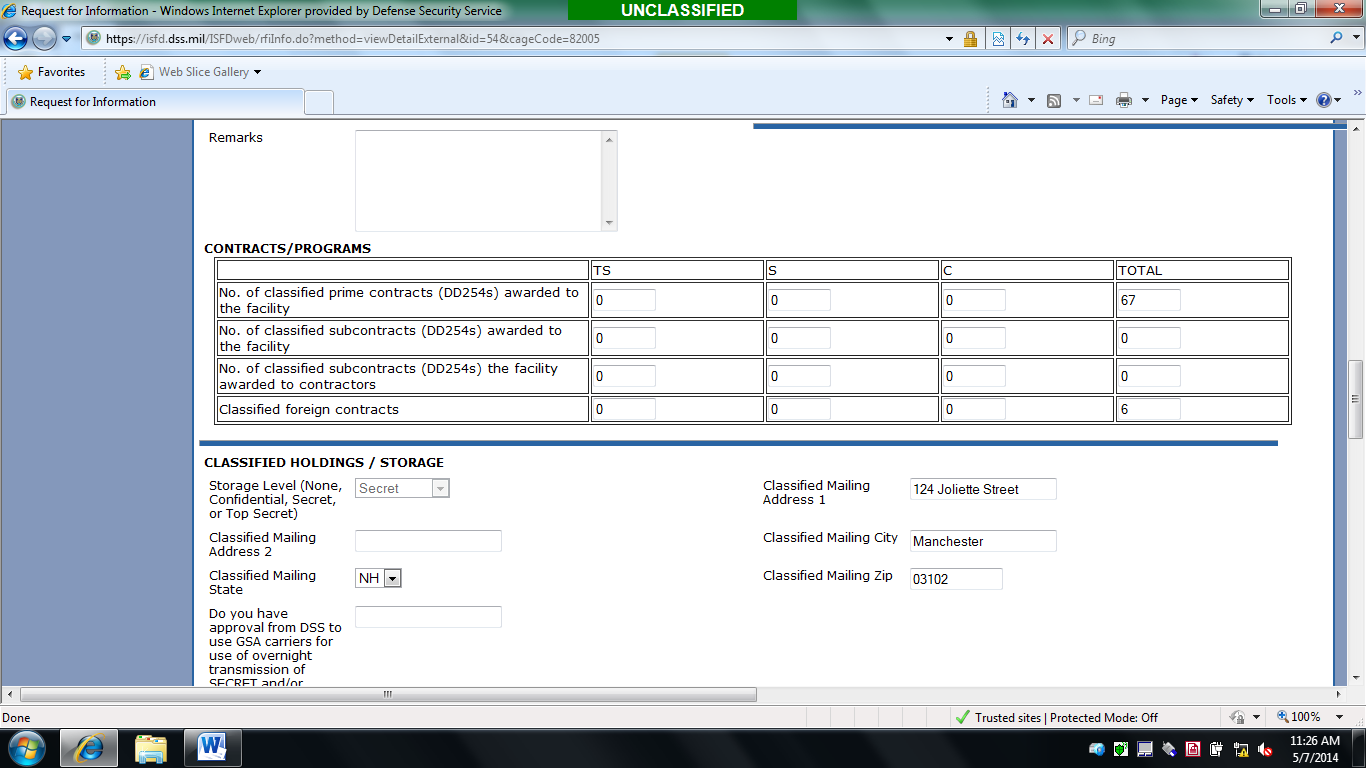
Task: Expand the Home button dropdown arrow
Action: coord(1031,100)
